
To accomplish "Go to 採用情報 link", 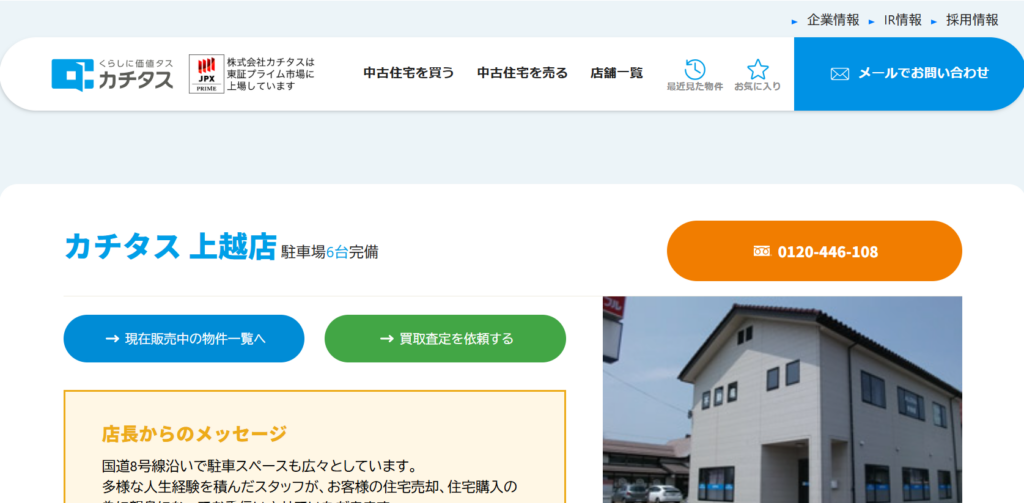I will point(972,20).
